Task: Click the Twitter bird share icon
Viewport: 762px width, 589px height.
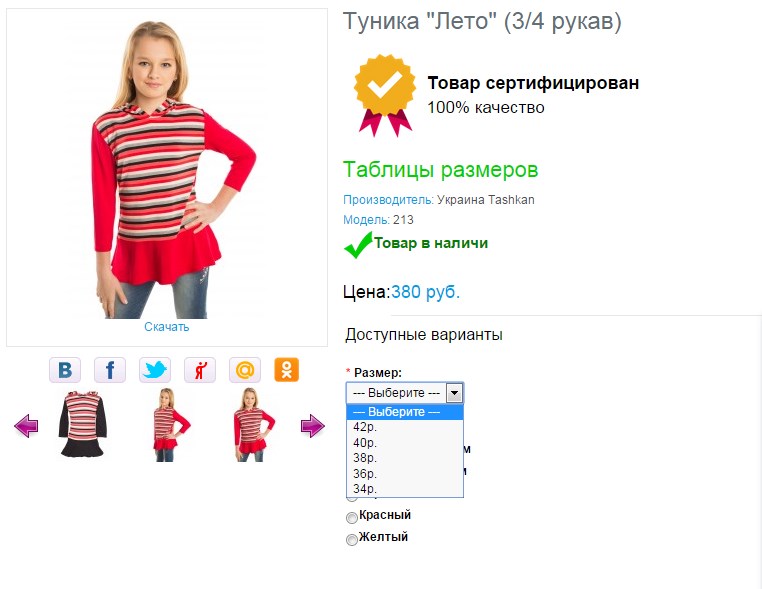Action: 155,370
